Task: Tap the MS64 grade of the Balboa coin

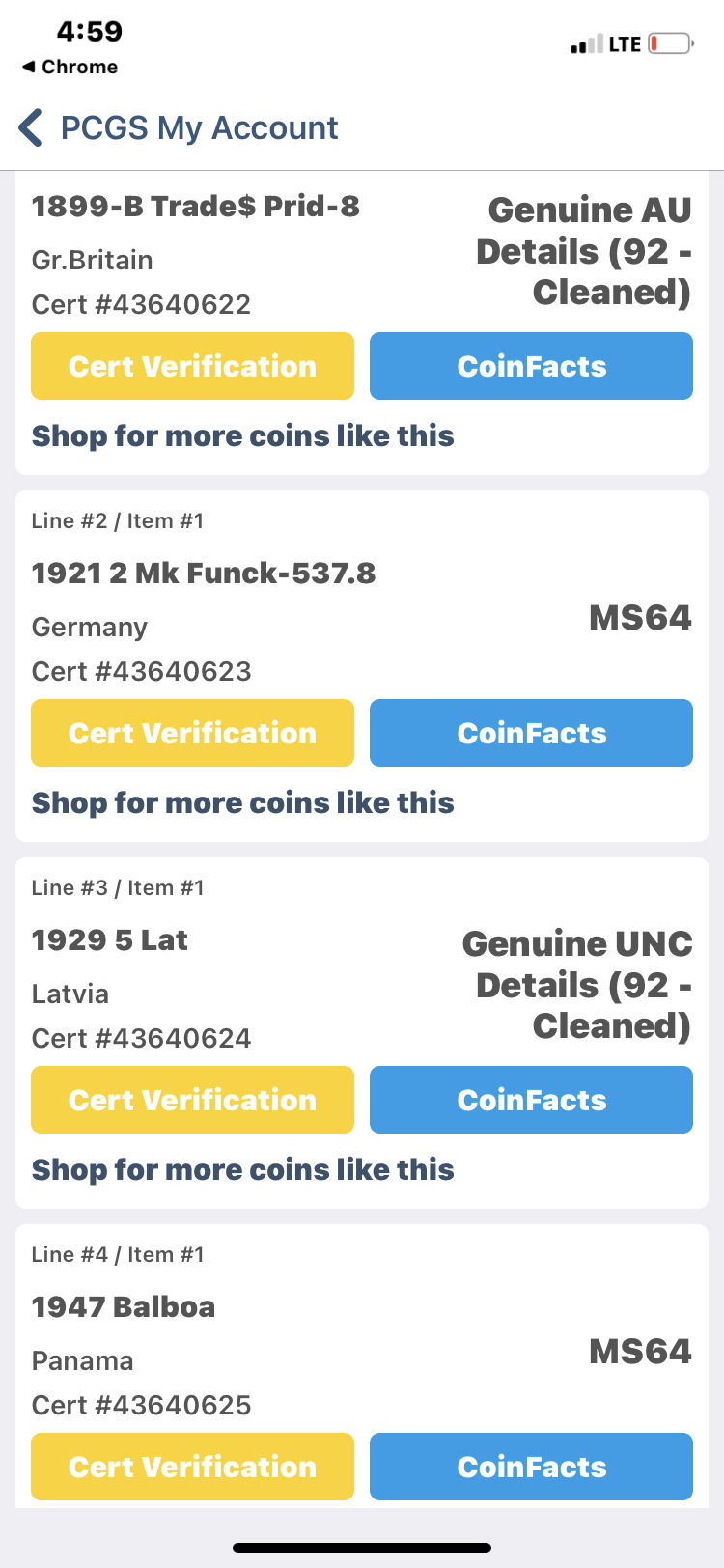Action: pos(640,1351)
